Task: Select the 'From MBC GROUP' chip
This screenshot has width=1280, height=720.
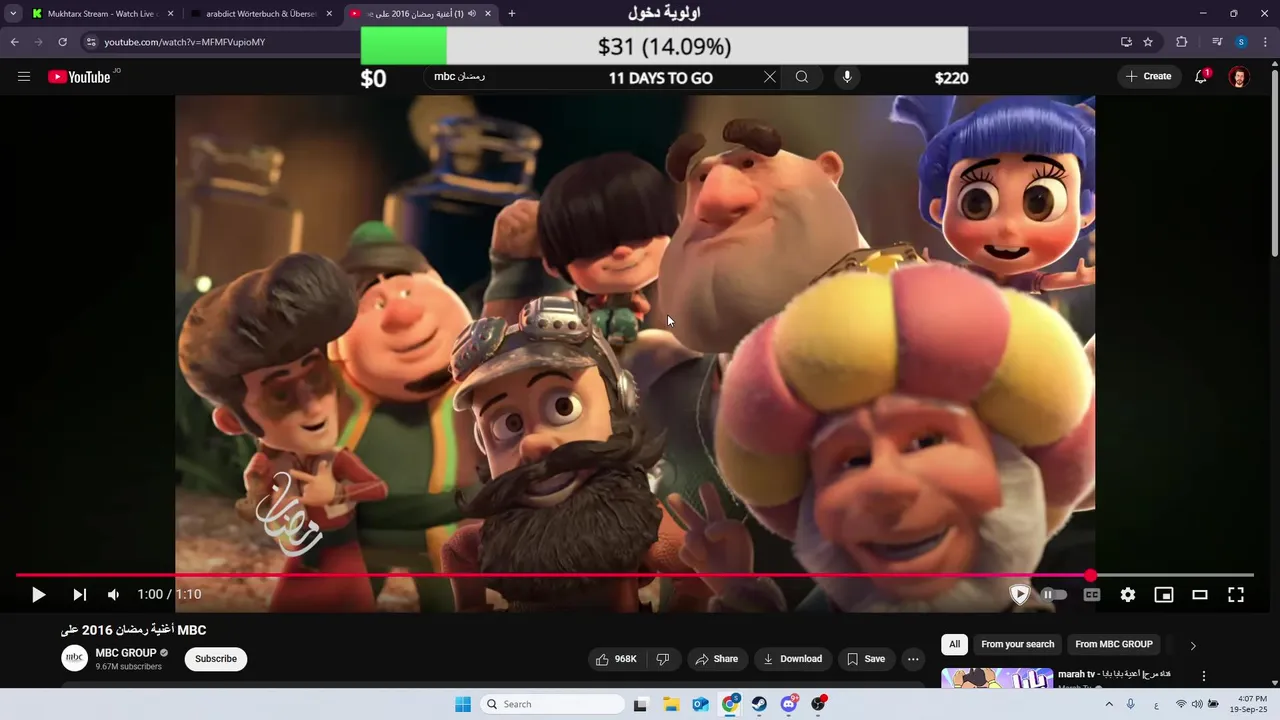Action: tap(1114, 645)
